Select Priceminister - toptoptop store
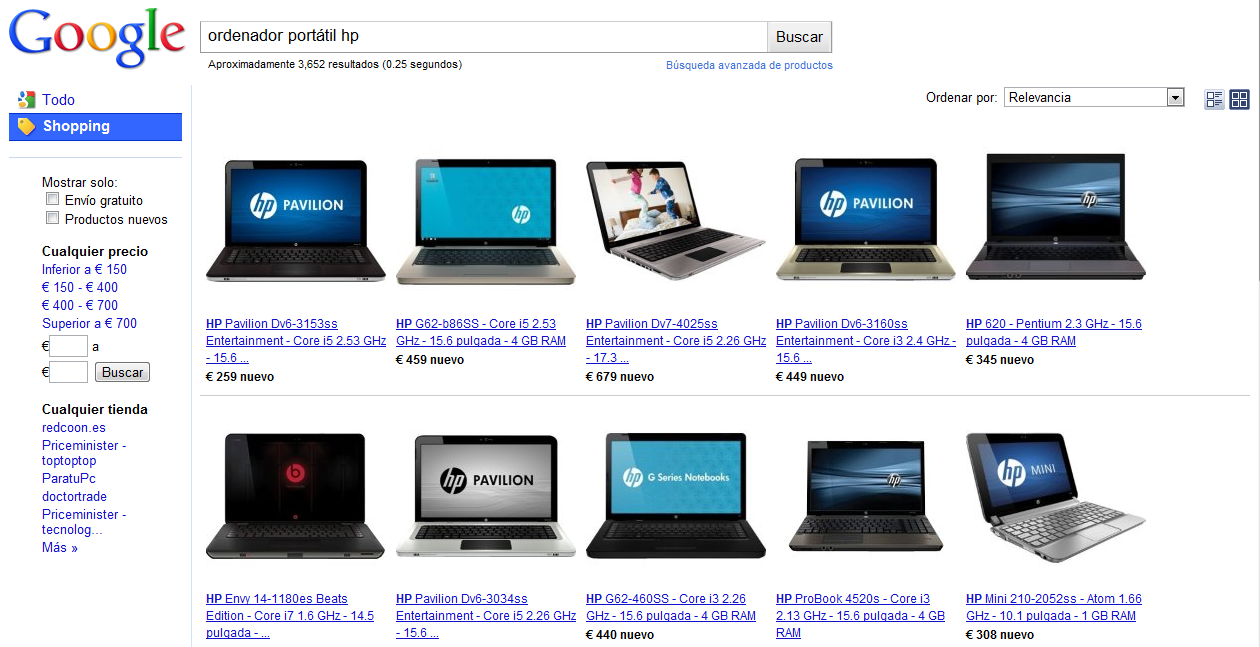Image resolution: width=1260 pixels, height=647 pixels. 84,453
